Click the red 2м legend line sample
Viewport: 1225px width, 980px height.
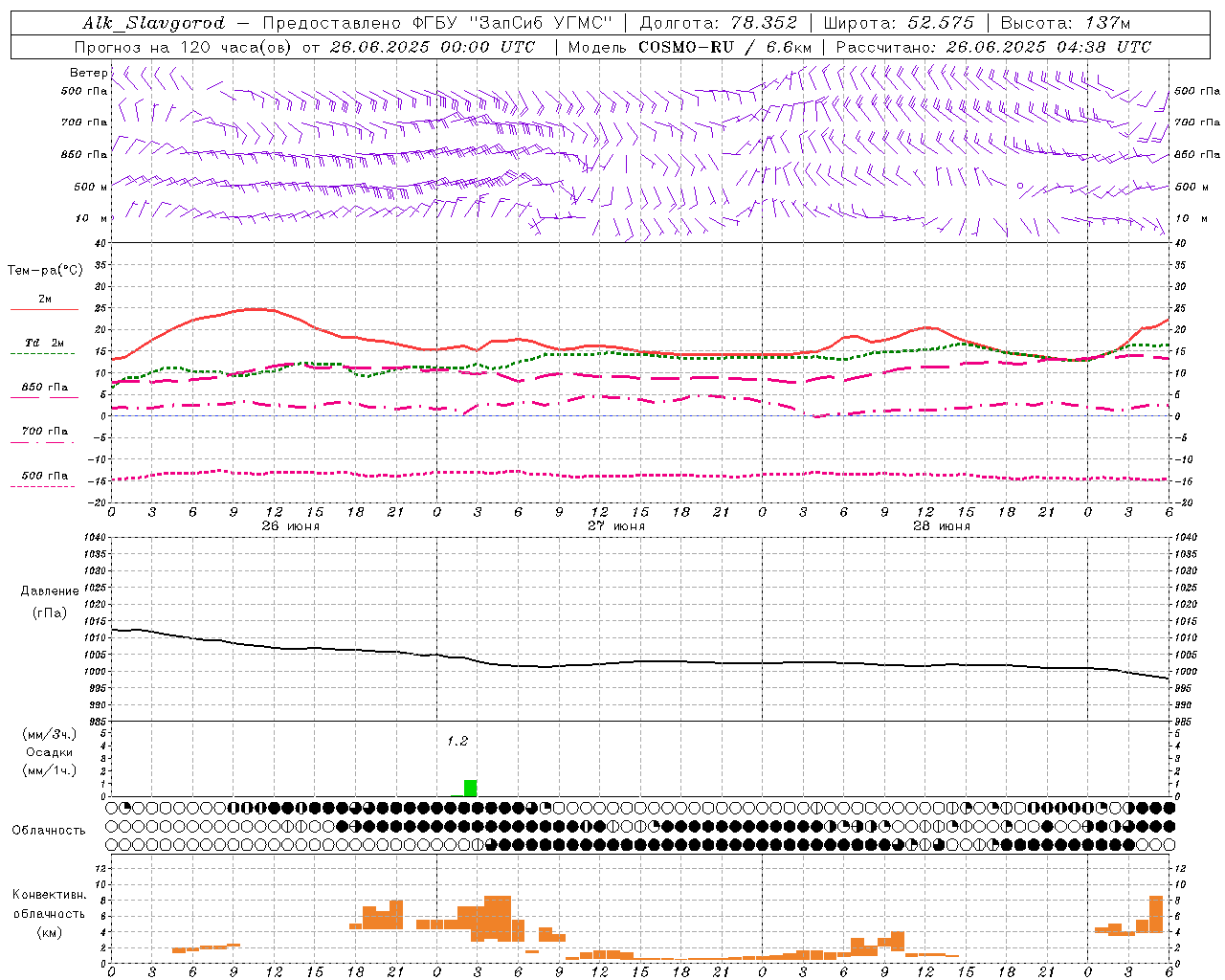(44, 309)
